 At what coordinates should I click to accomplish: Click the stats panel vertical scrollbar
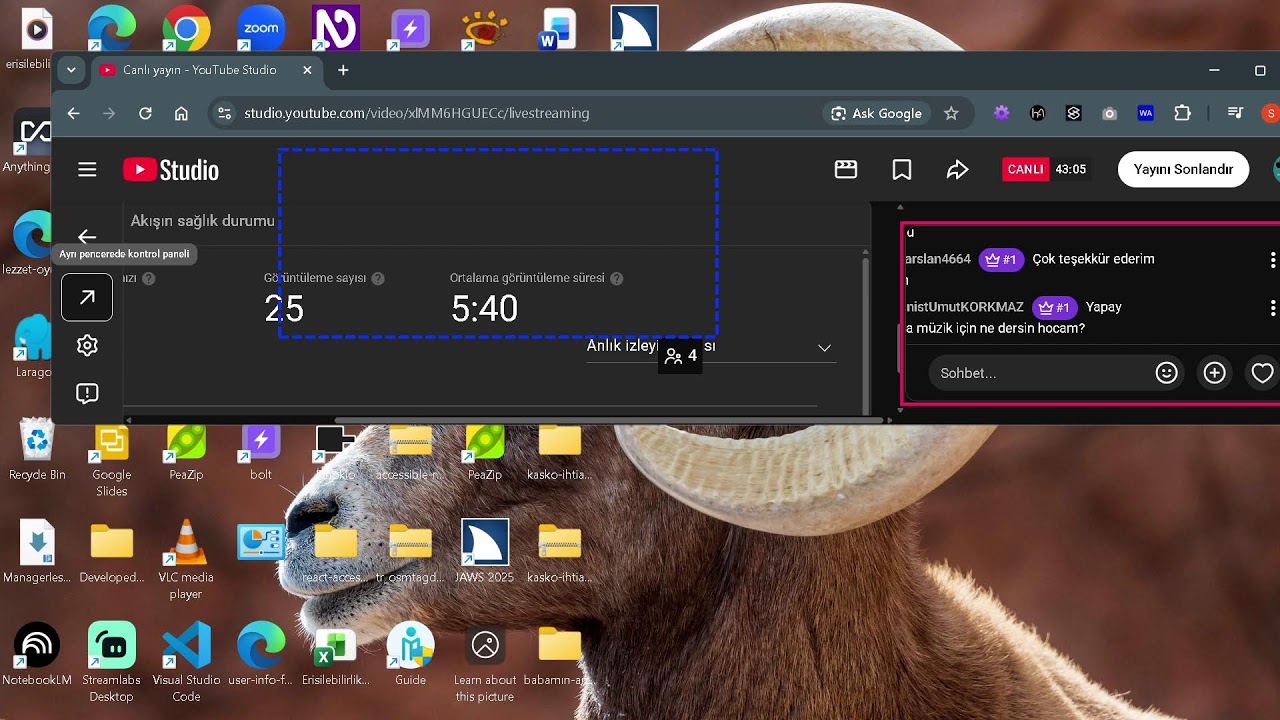866,330
